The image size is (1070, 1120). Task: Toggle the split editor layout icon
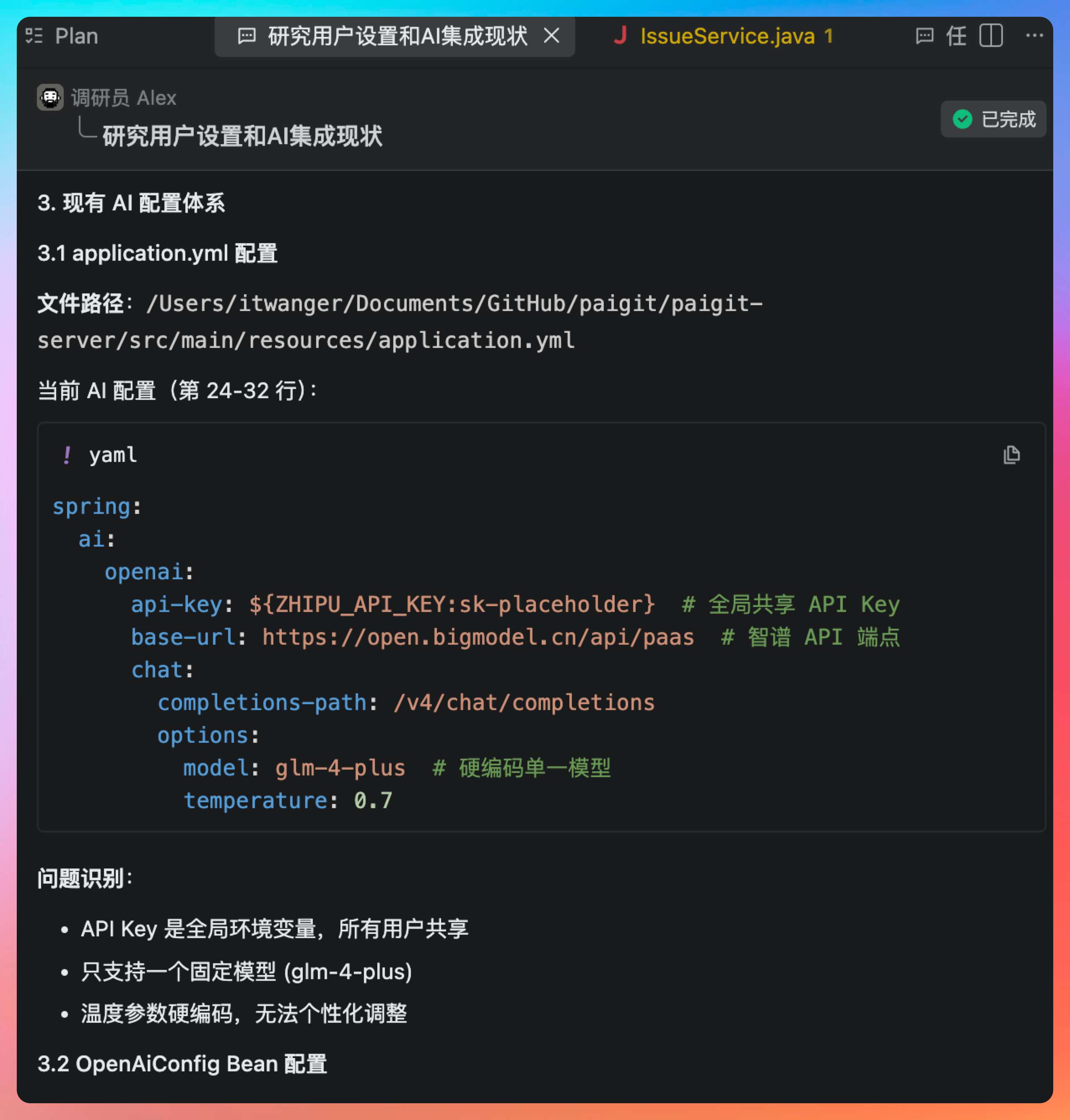pos(991,36)
